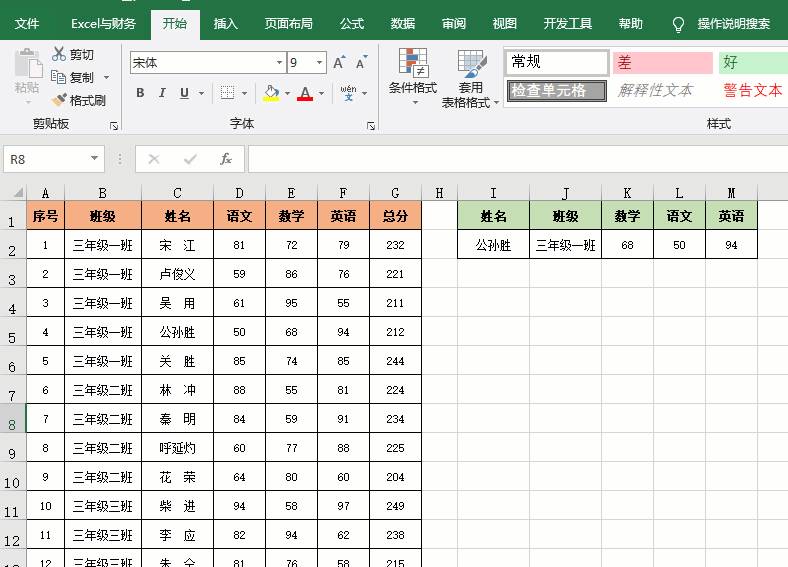Viewport: 788px width, 567px height.
Task: Click the lightbulb Tell Me icon
Action: pos(678,24)
